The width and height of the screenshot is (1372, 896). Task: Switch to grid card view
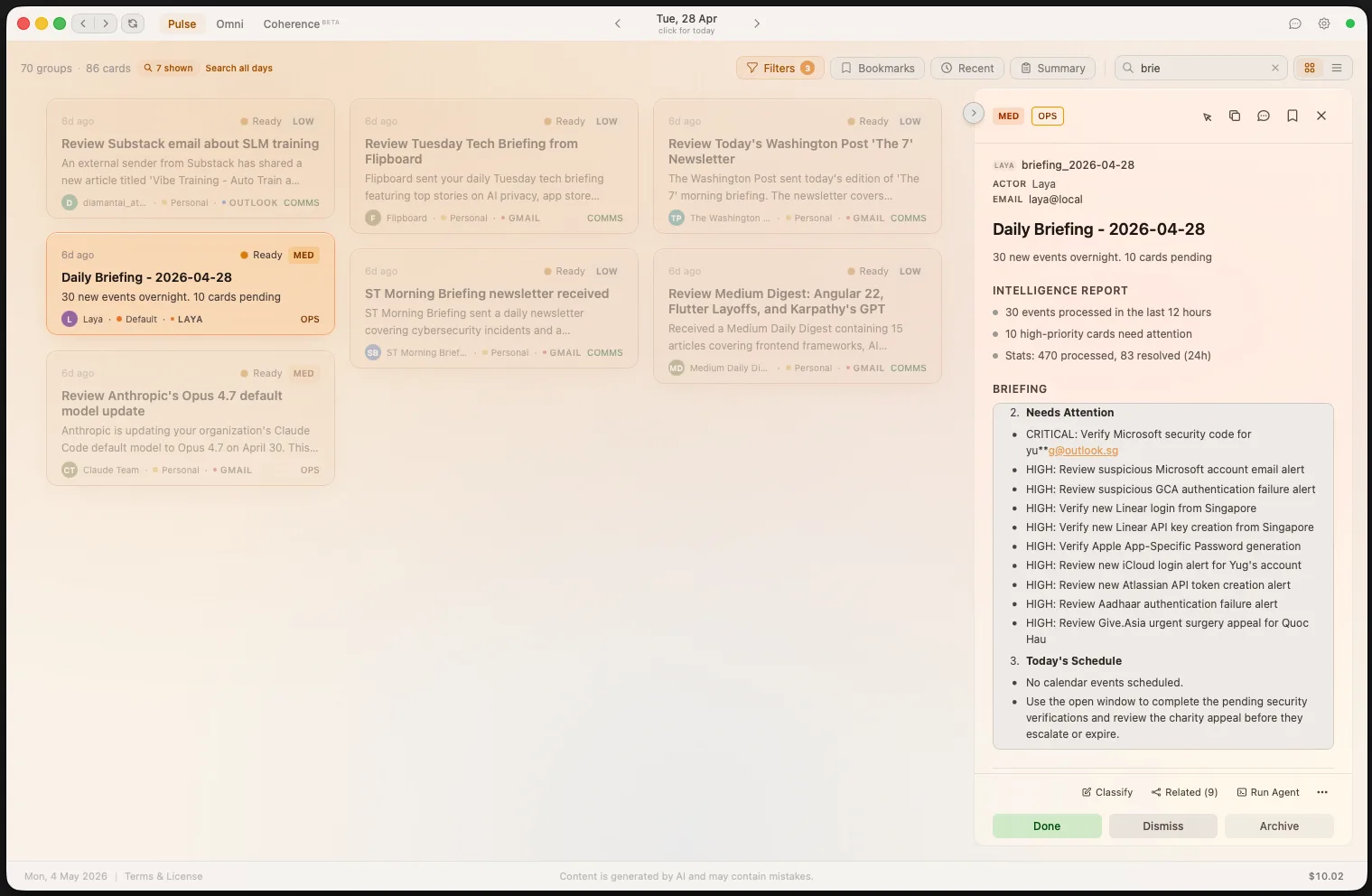(x=1310, y=68)
